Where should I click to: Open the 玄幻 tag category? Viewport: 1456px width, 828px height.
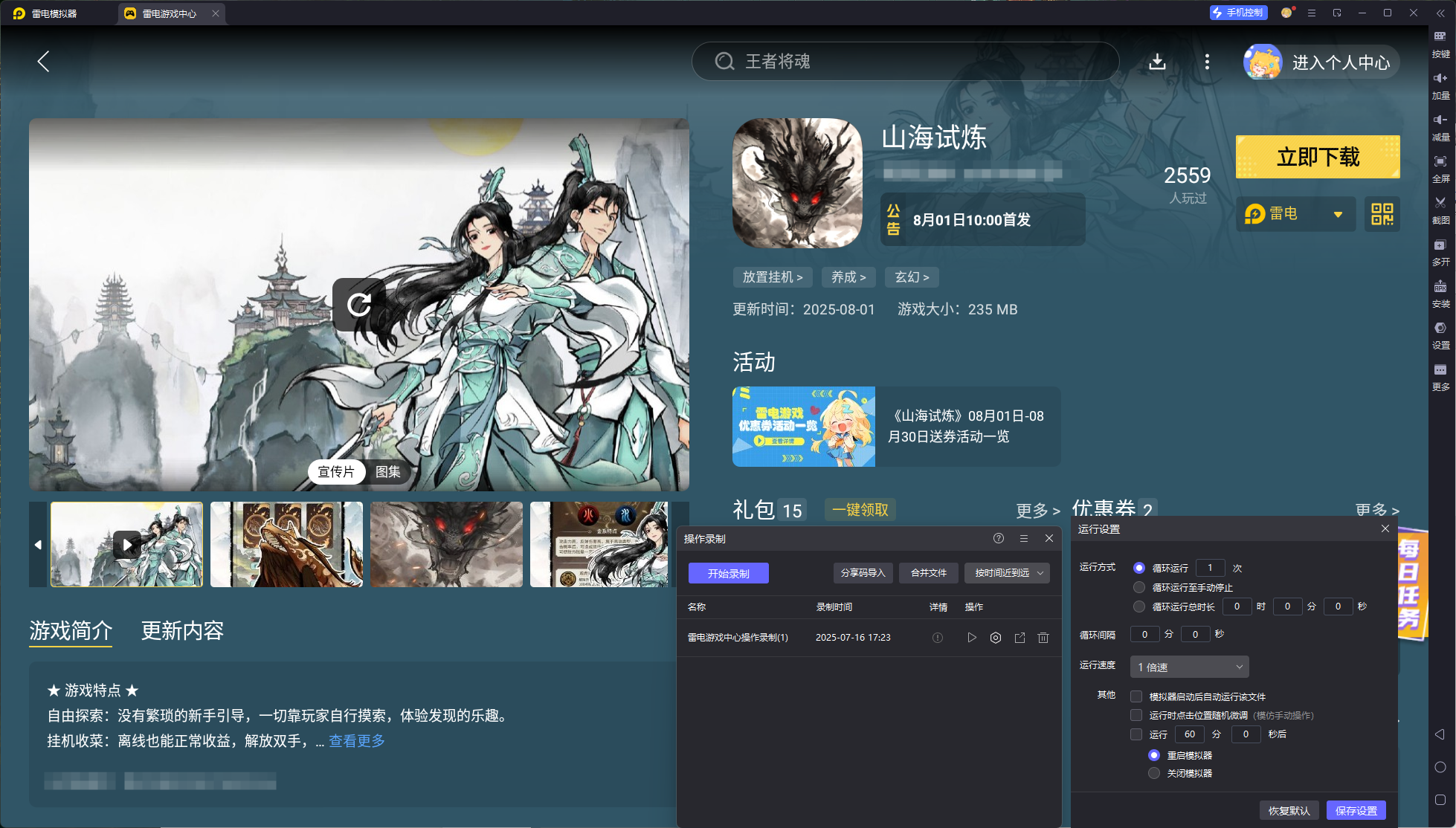click(912, 277)
